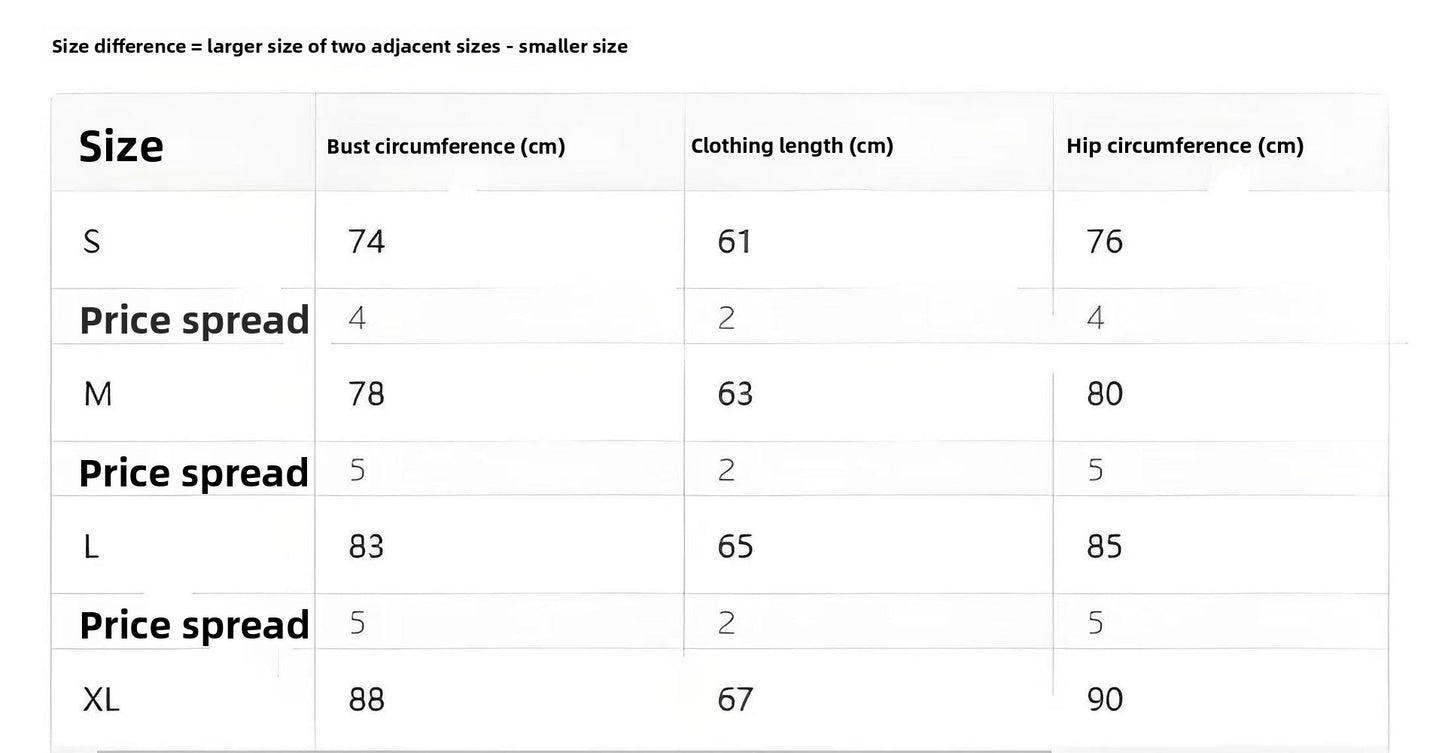Select the XL size row label

tap(101, 699)
